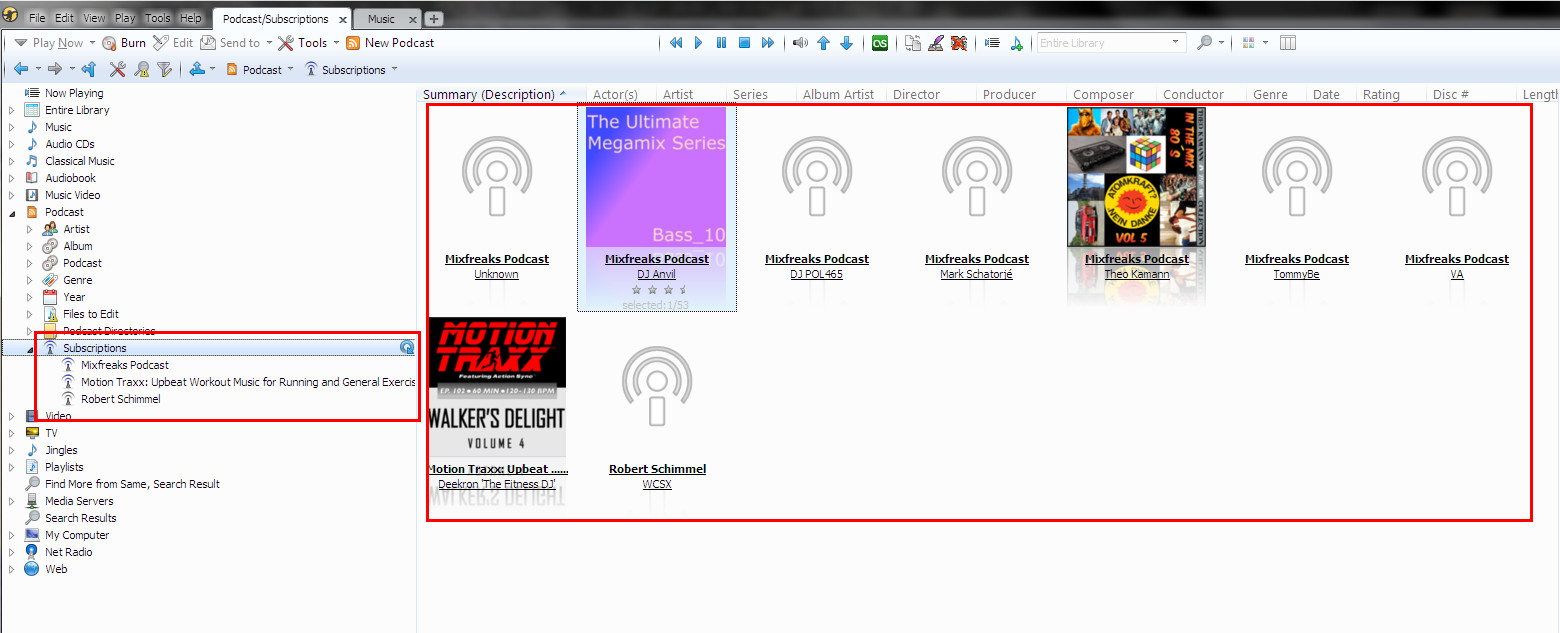Stop playback with the stop button
The height and width of the screenshot is (633, 1560).
[744, 43]
